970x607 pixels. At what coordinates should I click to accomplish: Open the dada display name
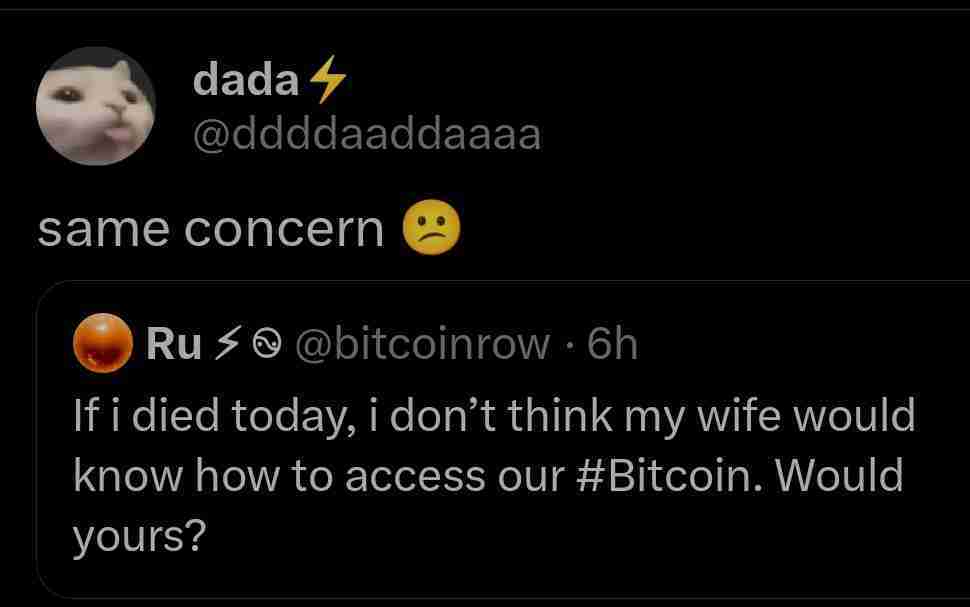245,80
